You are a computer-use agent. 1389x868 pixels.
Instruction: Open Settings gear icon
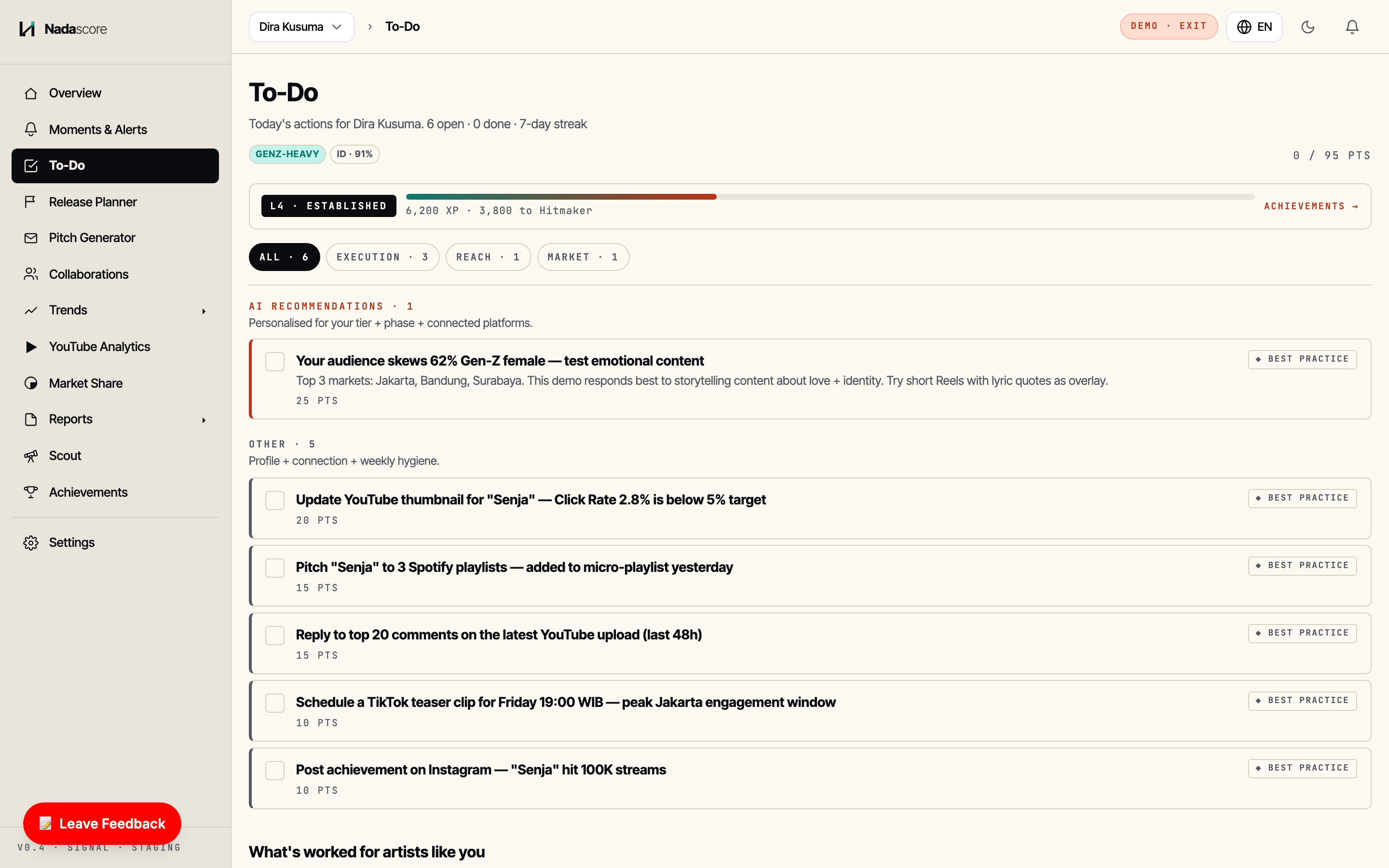point(31,542)
